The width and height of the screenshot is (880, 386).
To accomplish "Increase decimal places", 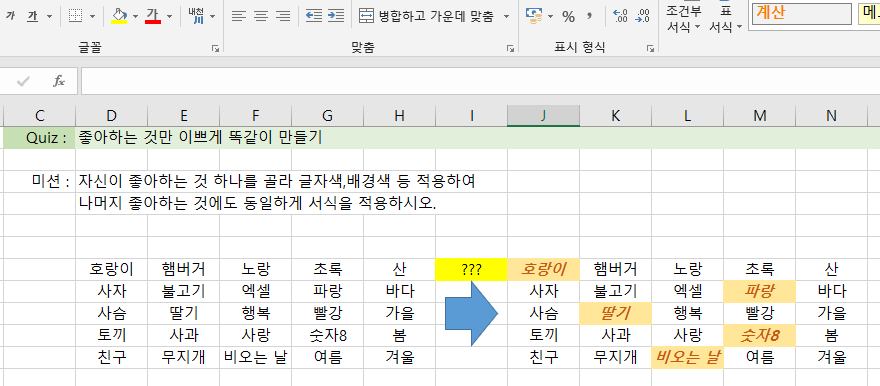I will tap(620, 16).
